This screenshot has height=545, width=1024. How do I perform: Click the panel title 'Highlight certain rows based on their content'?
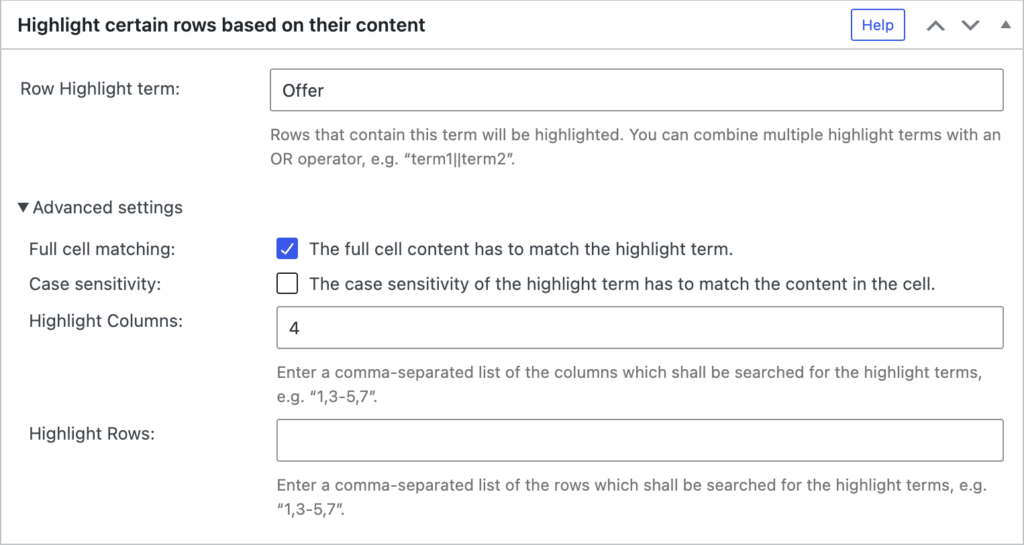(x=222, y=25)
